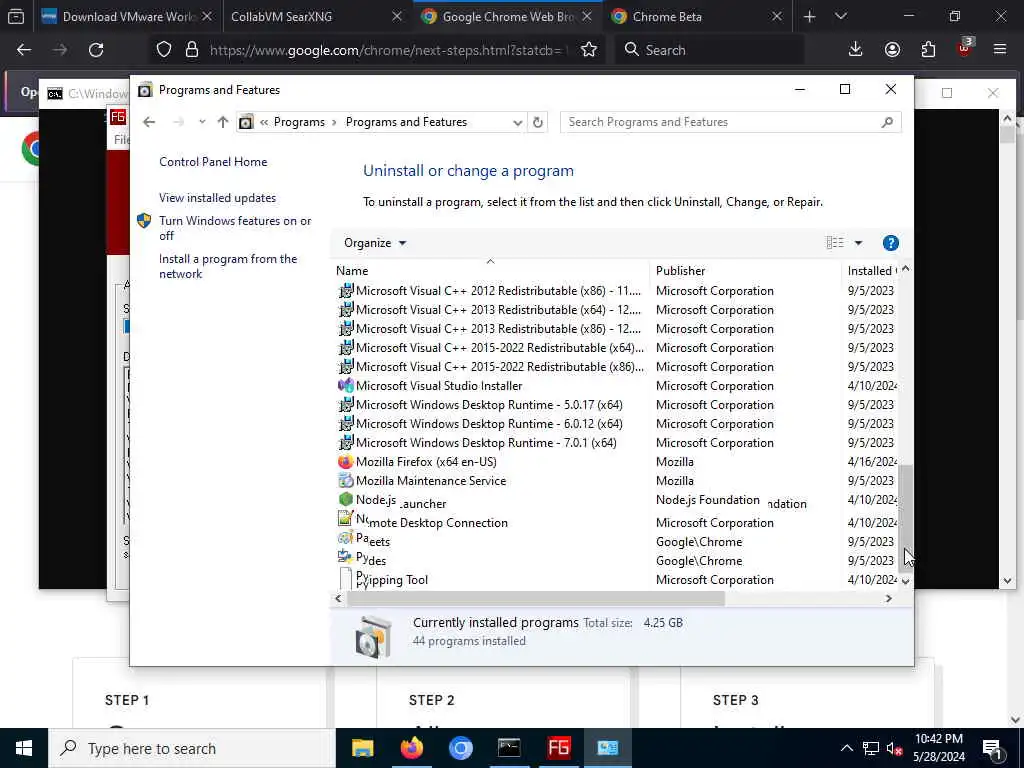Open the Organize dropdown menu
This screenshot has width=1024, height=768.
[375, 243]
